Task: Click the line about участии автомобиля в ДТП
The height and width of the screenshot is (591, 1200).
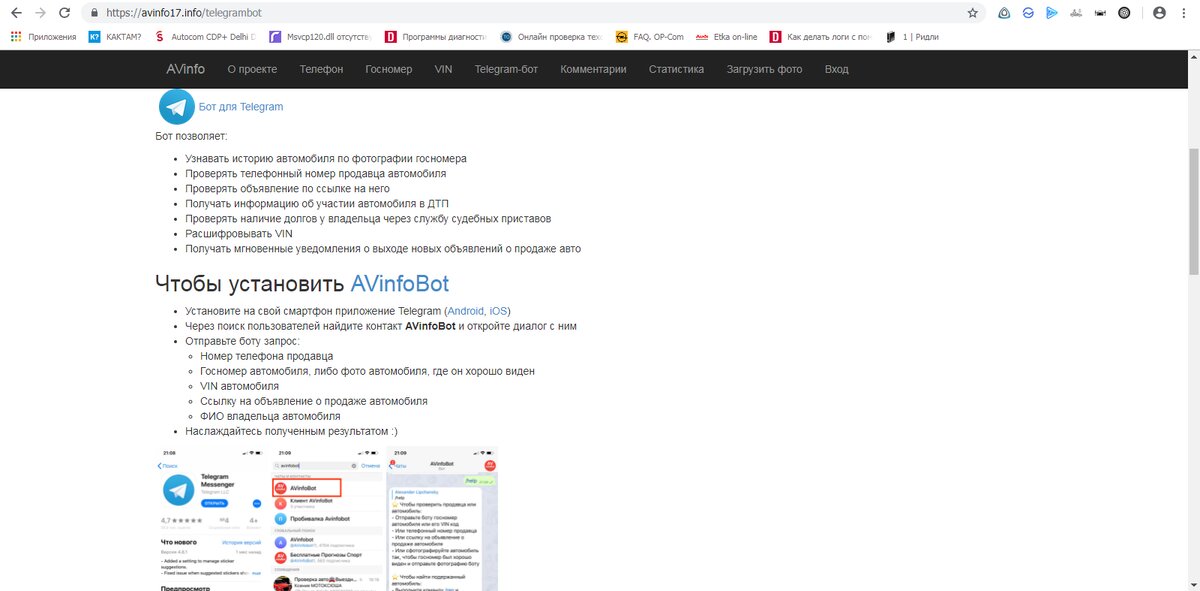Action: pos(317,203)
